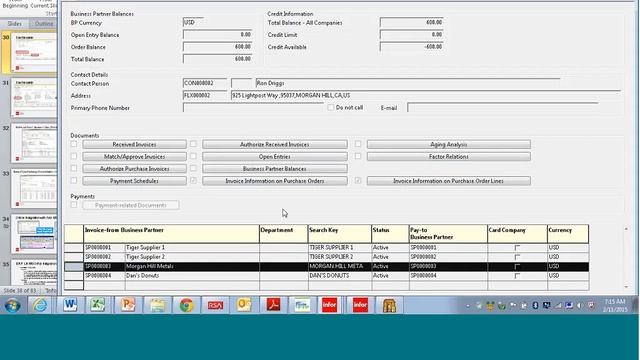Click the Business Partner Balances button
Screen dimensions: 640x360
click(275, 169)
